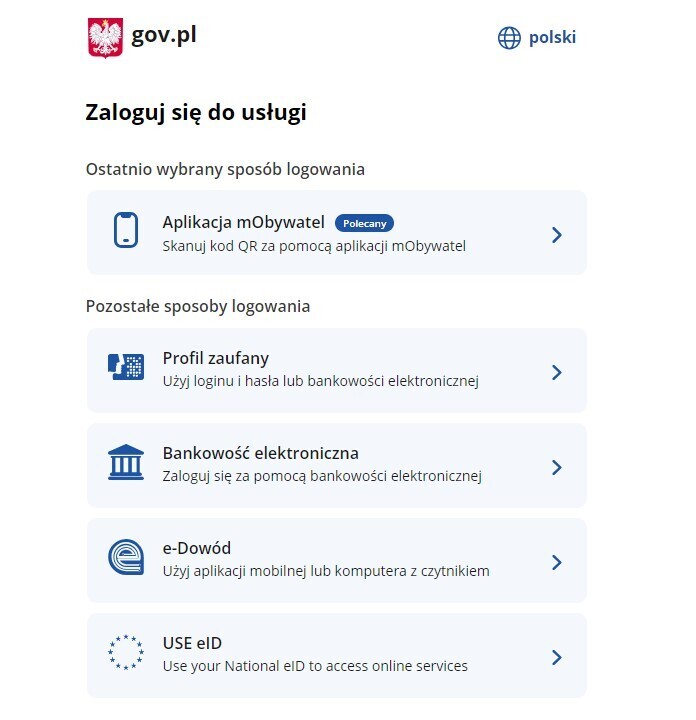The height and width of the screenshot is (720, 696).
Task: Click the Profil zaufany icon
Action: click(x=126, y=366)
